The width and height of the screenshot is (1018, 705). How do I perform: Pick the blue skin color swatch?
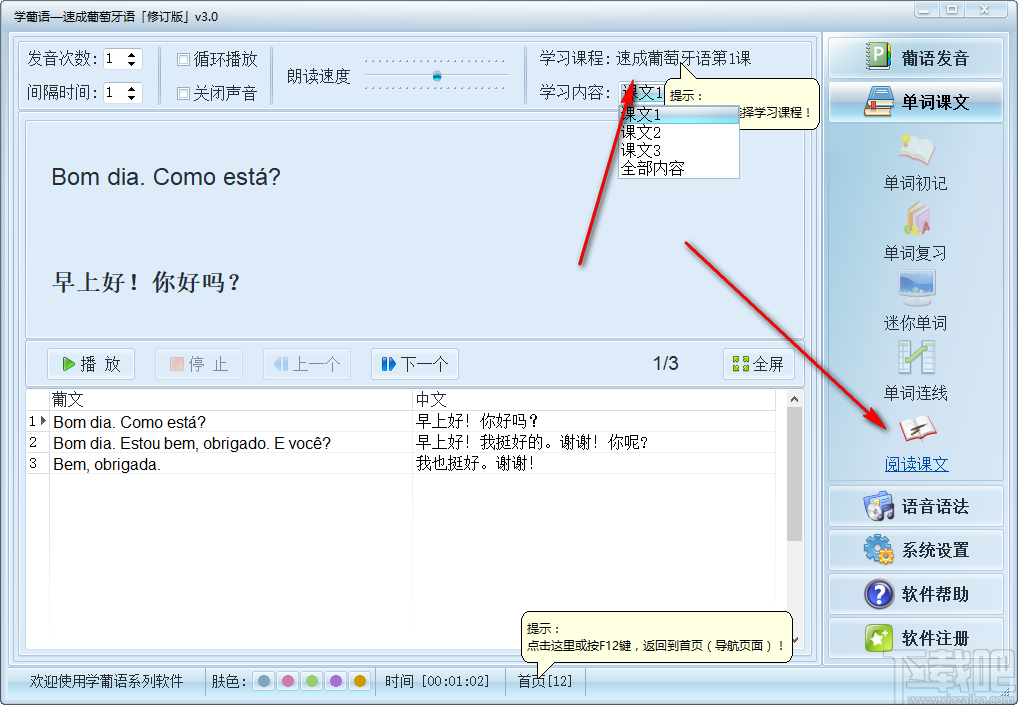[264, 681]
